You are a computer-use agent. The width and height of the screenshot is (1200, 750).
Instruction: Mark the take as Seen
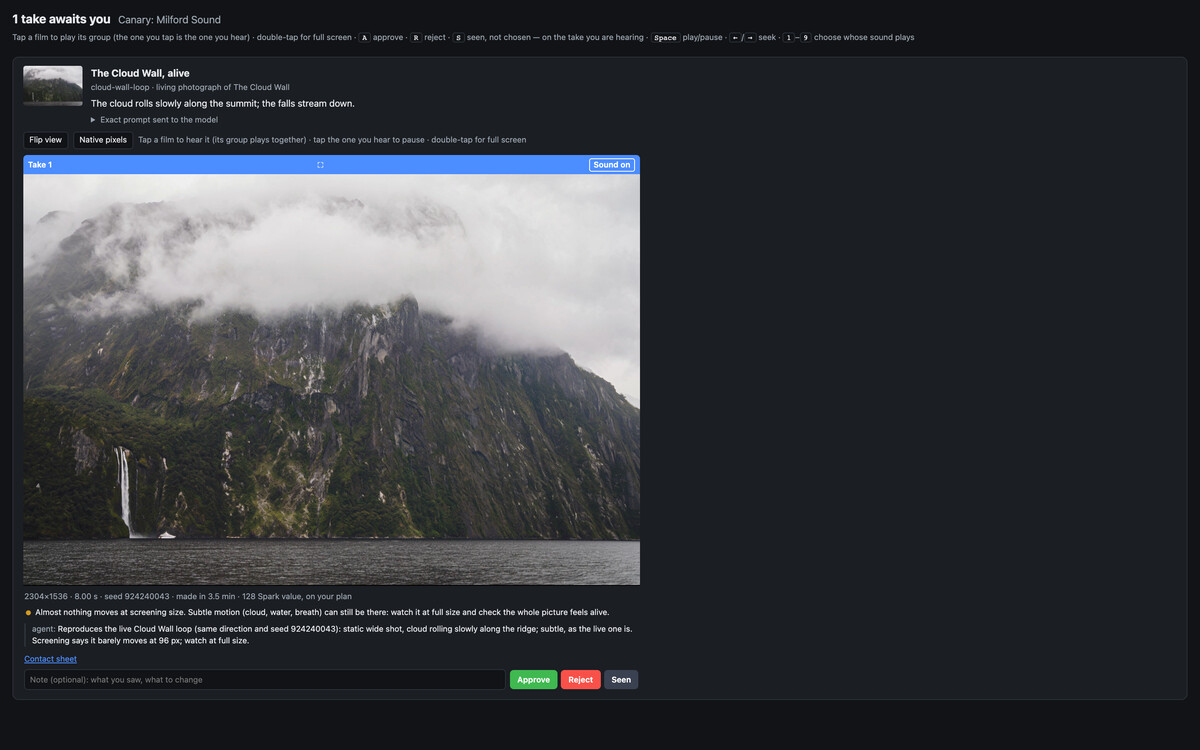click(621, 680)
